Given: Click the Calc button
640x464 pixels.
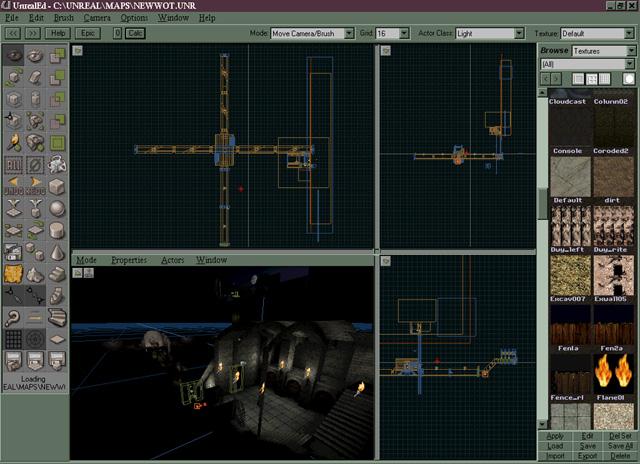Looking at the screenshot, I should [x=135, y=33].
